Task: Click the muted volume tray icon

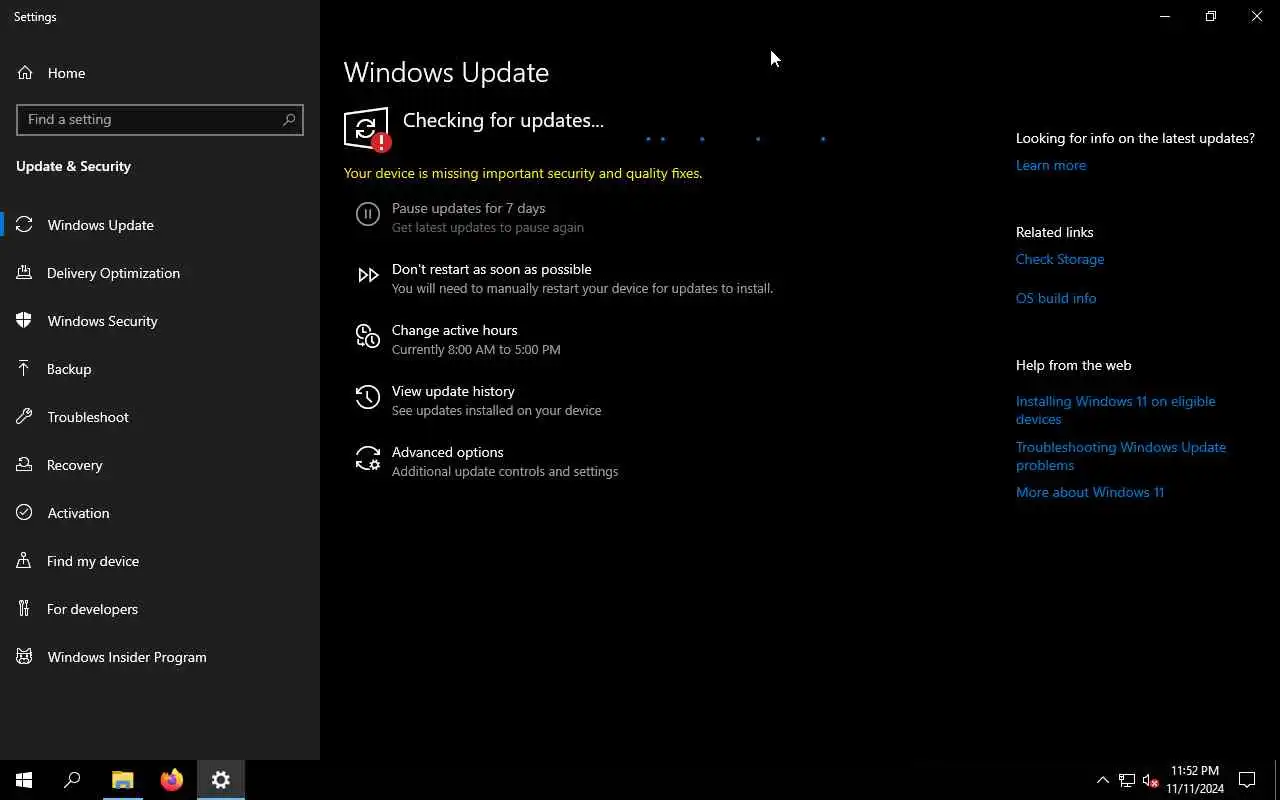Action: [x=1150, y=780]
